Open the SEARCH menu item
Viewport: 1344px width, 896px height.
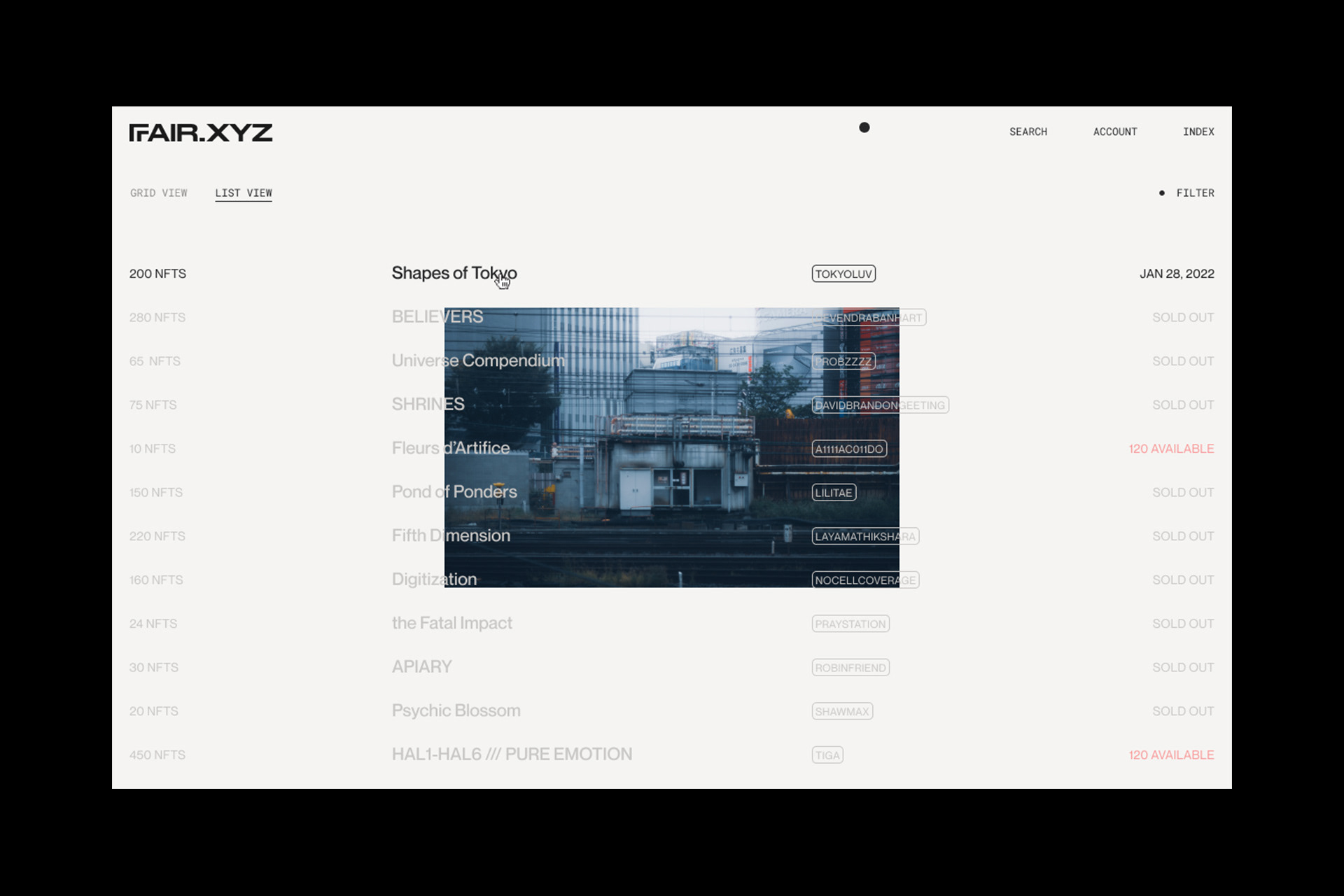1028,132
